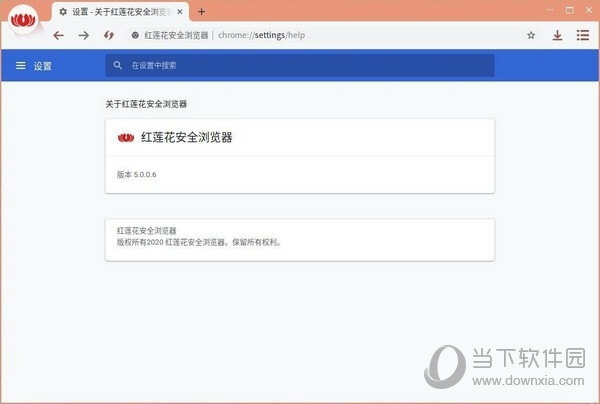Close the settings tab

179,12
